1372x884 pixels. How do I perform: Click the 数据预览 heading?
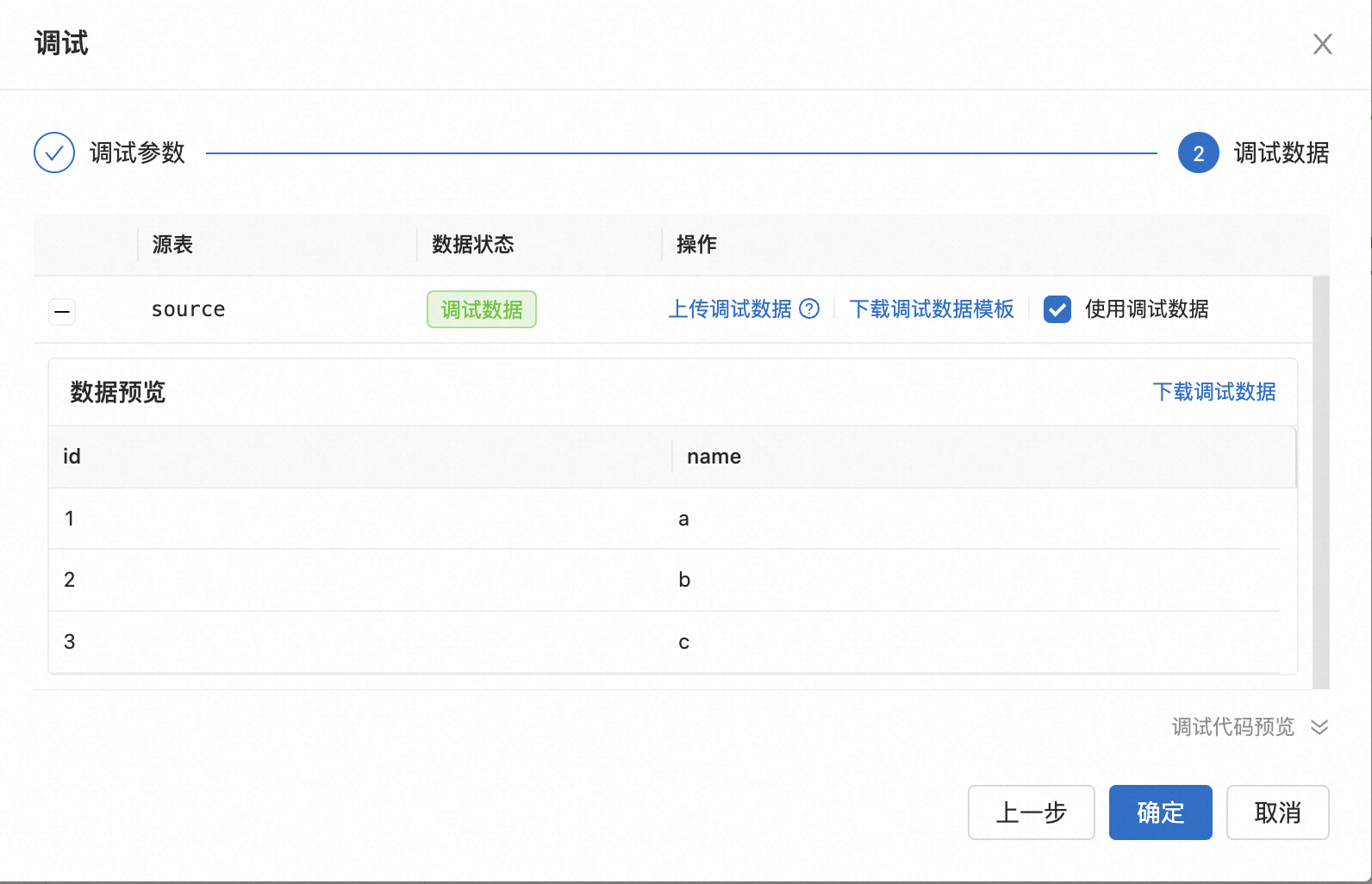click(x=117, y=392)
